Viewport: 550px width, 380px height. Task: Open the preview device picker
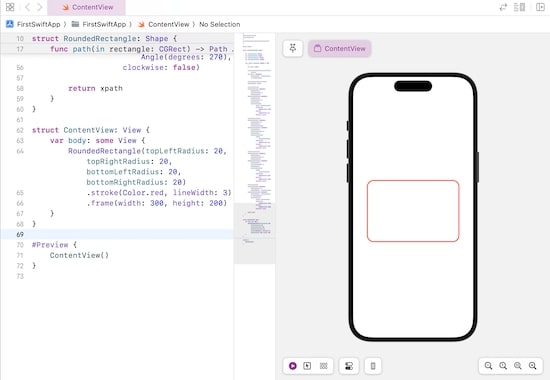(373, 366)
